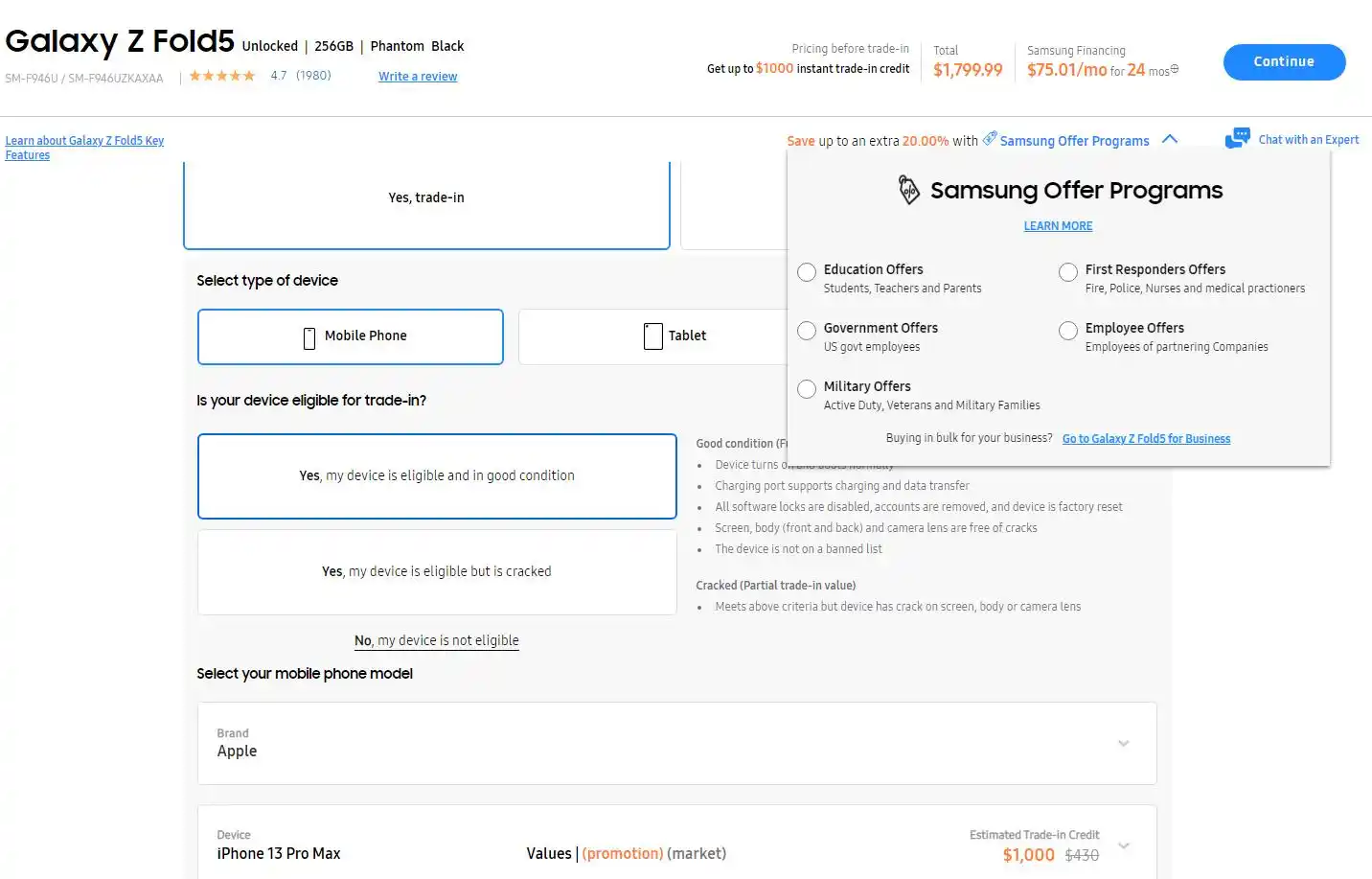The width and height of the screenshot is (1372, 879).
Task: Click the chat bubble icon for expert chat
Action: coord(1237,138)
